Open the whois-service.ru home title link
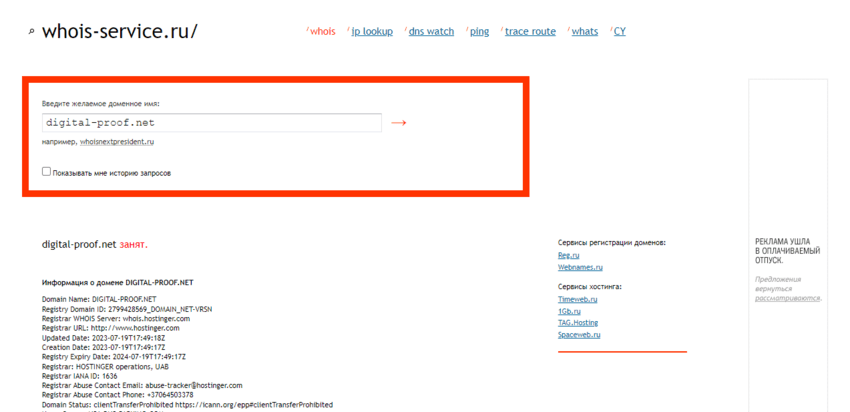The height and width of the screenshot is (412, 850). pos(119,31)
